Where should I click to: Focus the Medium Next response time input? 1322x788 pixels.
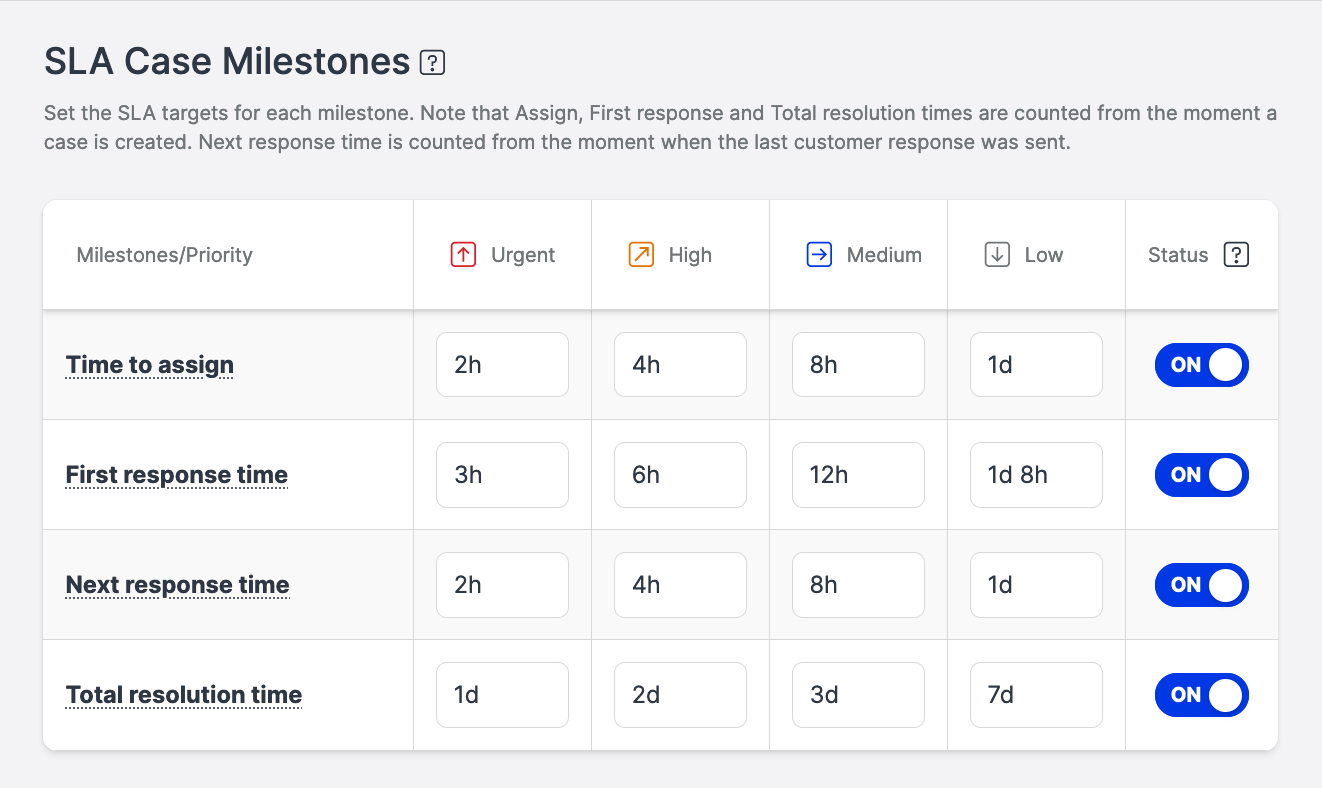pyautogui.click(x=858, y=585)
